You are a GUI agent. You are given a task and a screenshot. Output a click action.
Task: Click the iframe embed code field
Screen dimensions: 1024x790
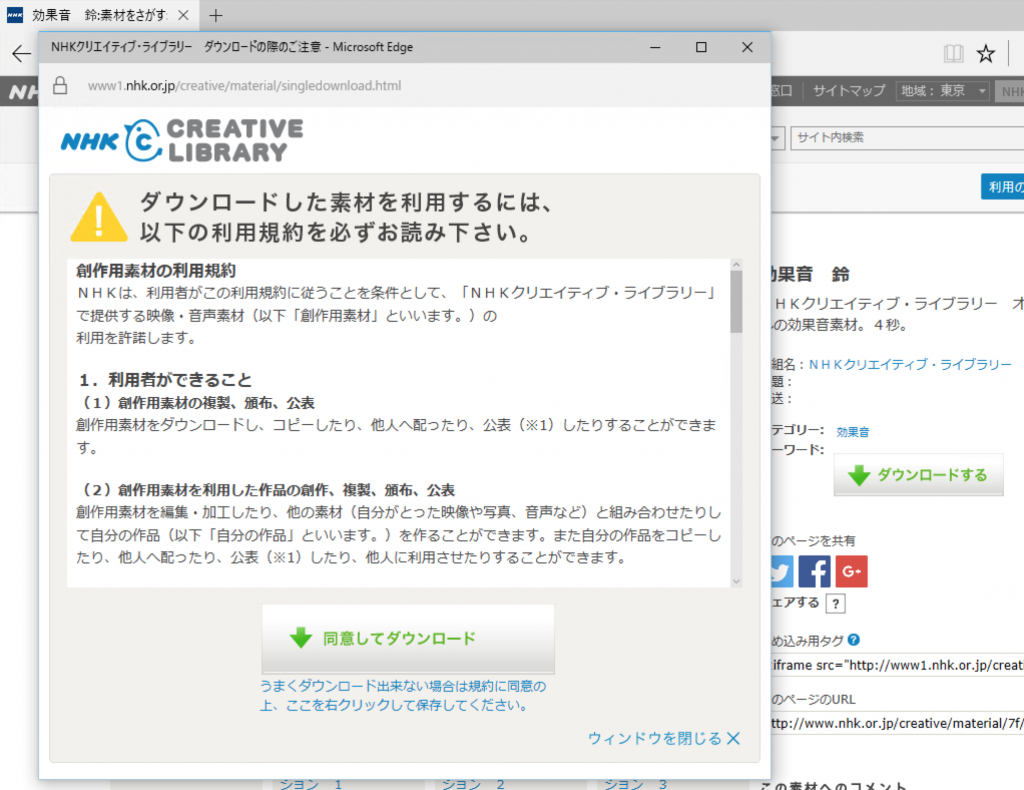coord(897,665)
